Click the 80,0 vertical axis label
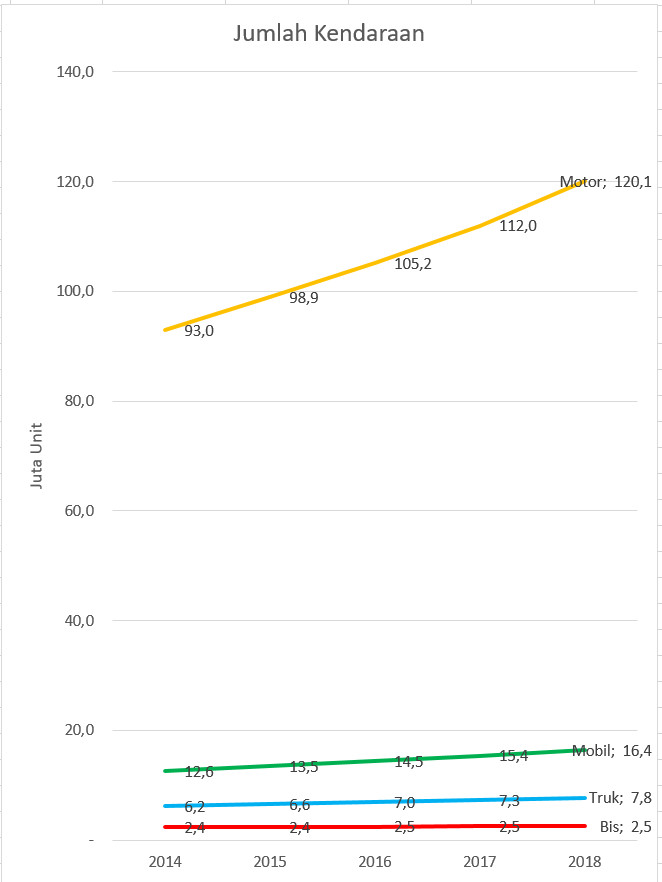Image resolution: width=662 pixels, height=882 pixels. pyautogui.click(x=79, y=401)
